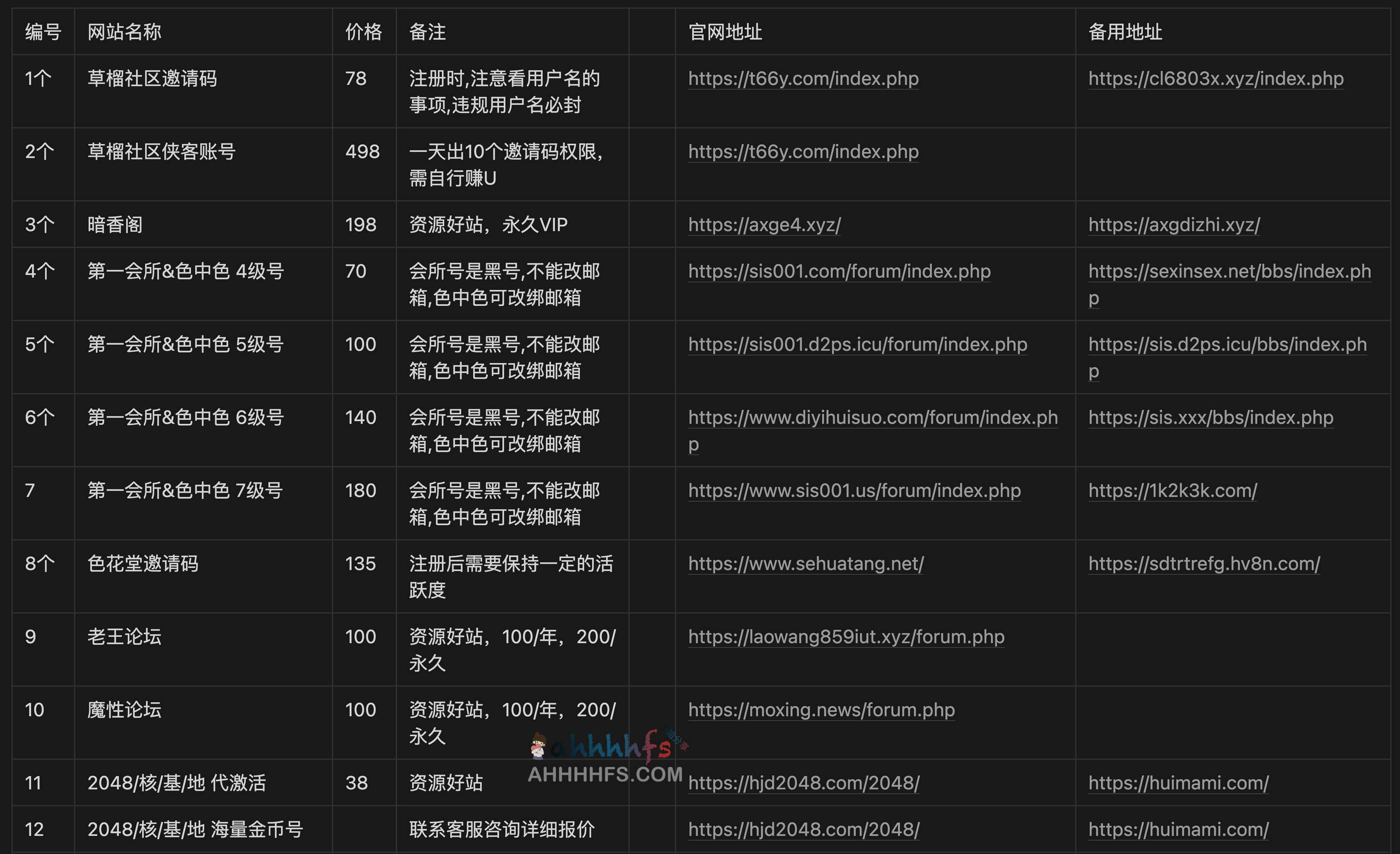Open diyihuisuo.com forum link
The image size is (1400, 854).
pos(873,417)
